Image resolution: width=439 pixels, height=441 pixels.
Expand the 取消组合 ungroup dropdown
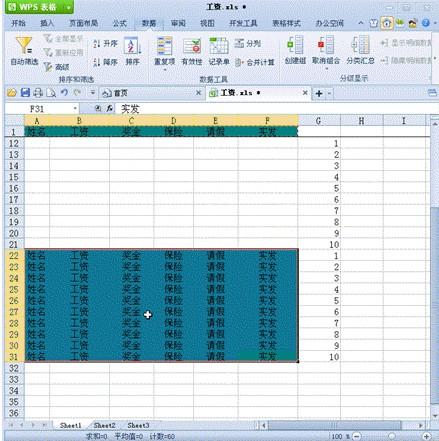tap(326, 69)
